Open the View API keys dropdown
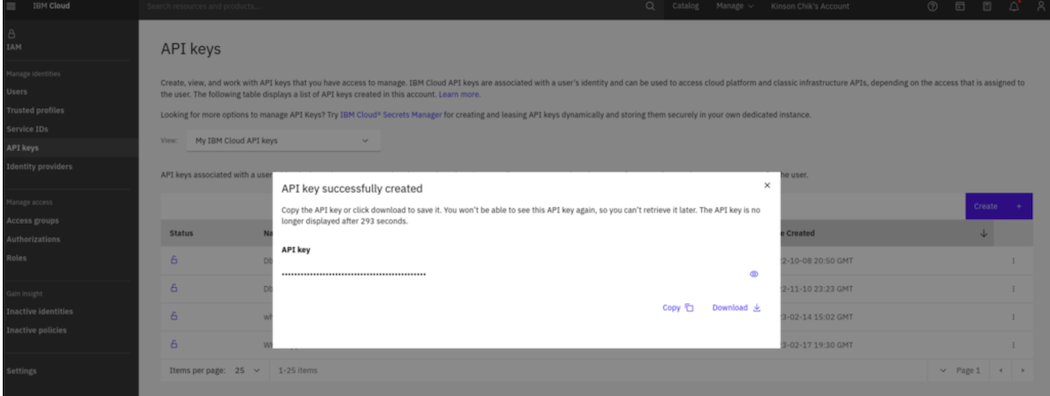1050x396 pixels. point(283,141)
